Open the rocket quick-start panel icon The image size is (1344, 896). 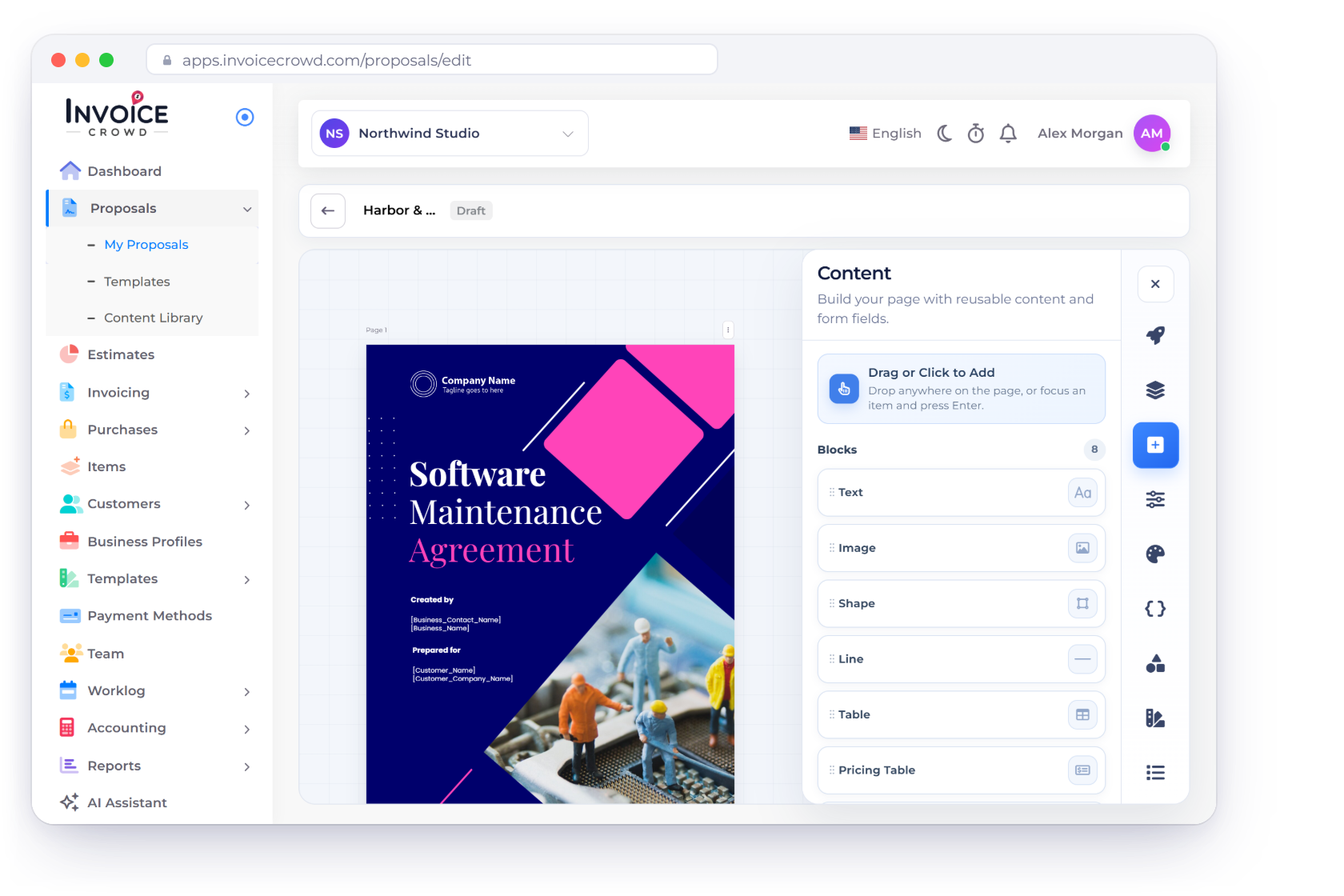tap(1155, 335)
